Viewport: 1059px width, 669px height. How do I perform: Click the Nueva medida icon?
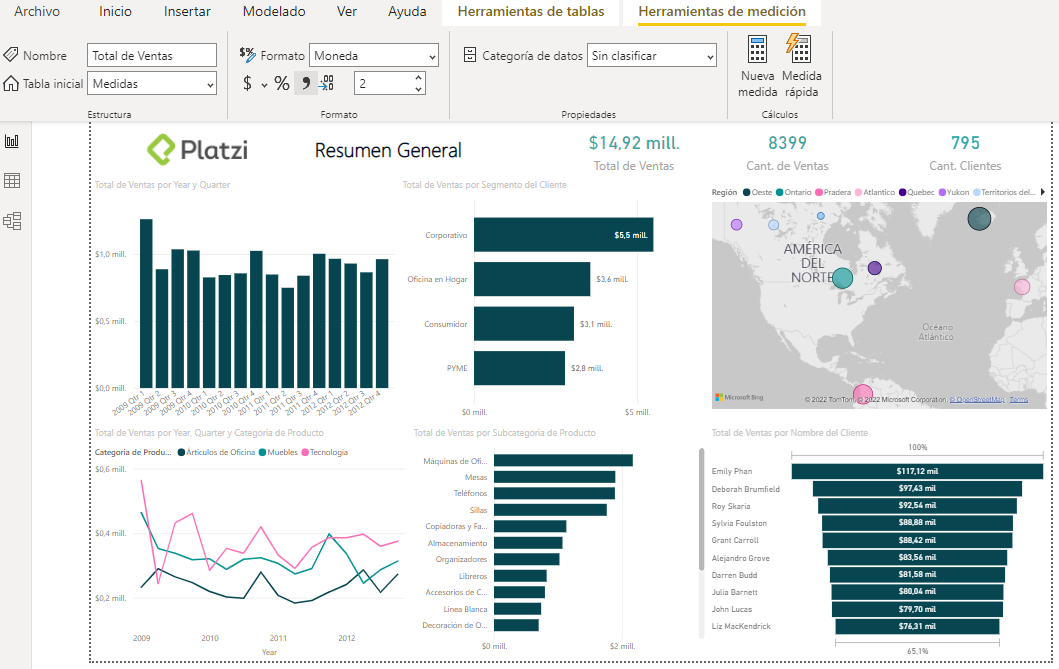tap(757, 60)
